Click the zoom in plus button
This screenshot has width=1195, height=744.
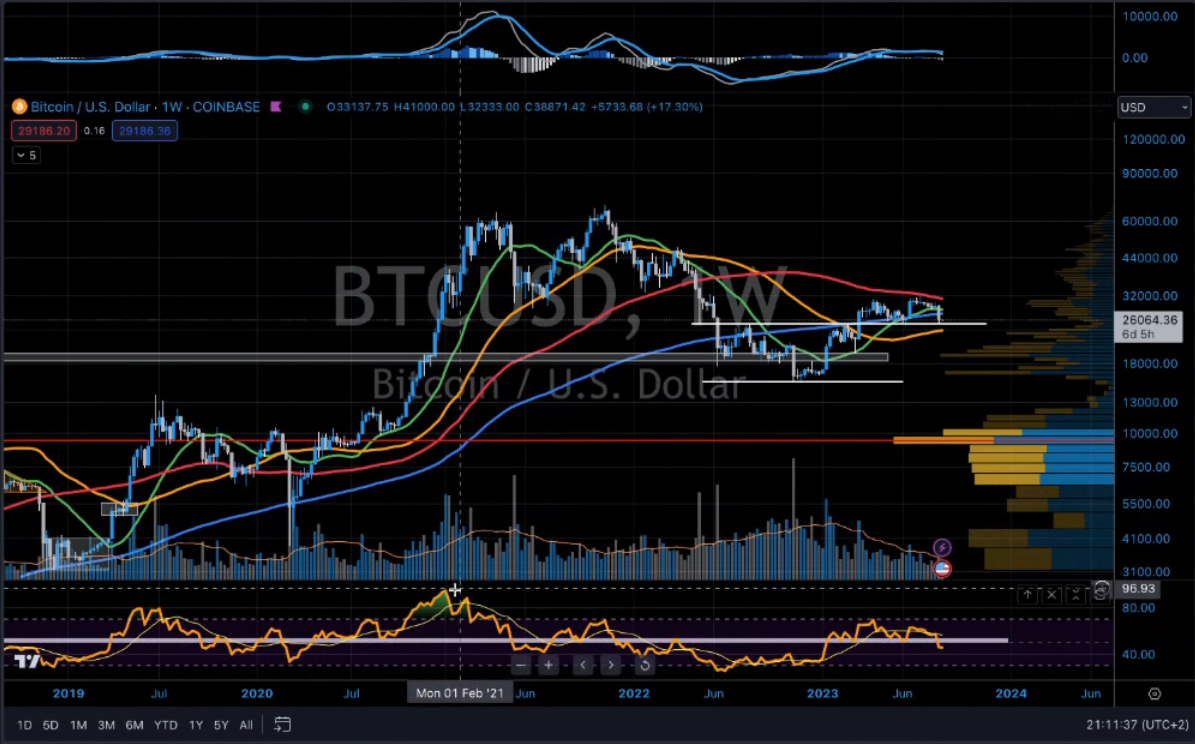548,665
